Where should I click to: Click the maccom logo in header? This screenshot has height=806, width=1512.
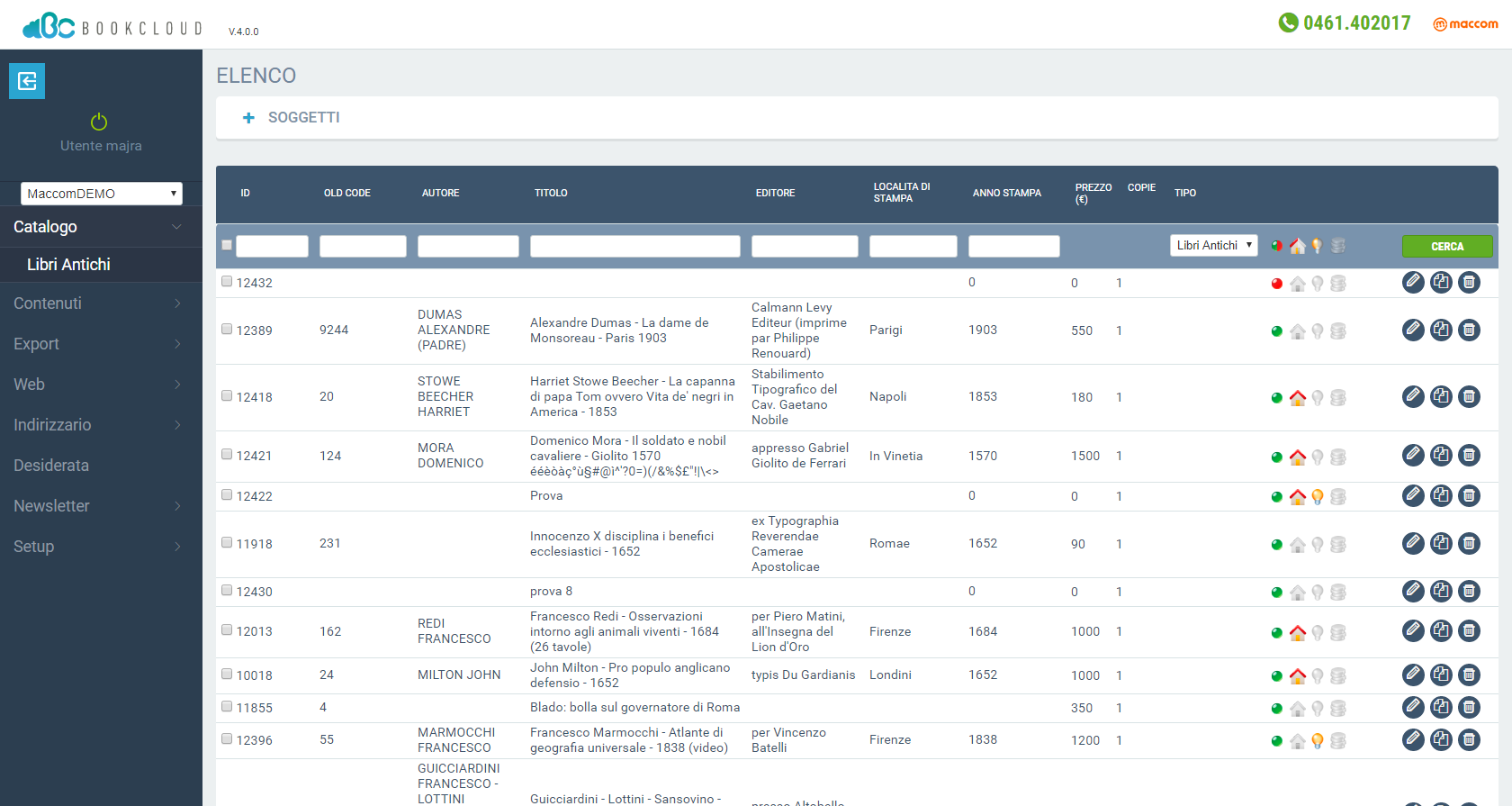pyautogui.click(x=1465, y=24)
